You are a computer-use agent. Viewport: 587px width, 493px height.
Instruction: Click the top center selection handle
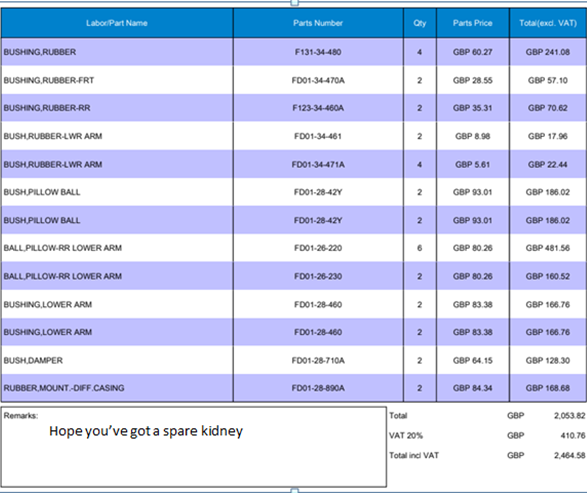tap(295, 3)
